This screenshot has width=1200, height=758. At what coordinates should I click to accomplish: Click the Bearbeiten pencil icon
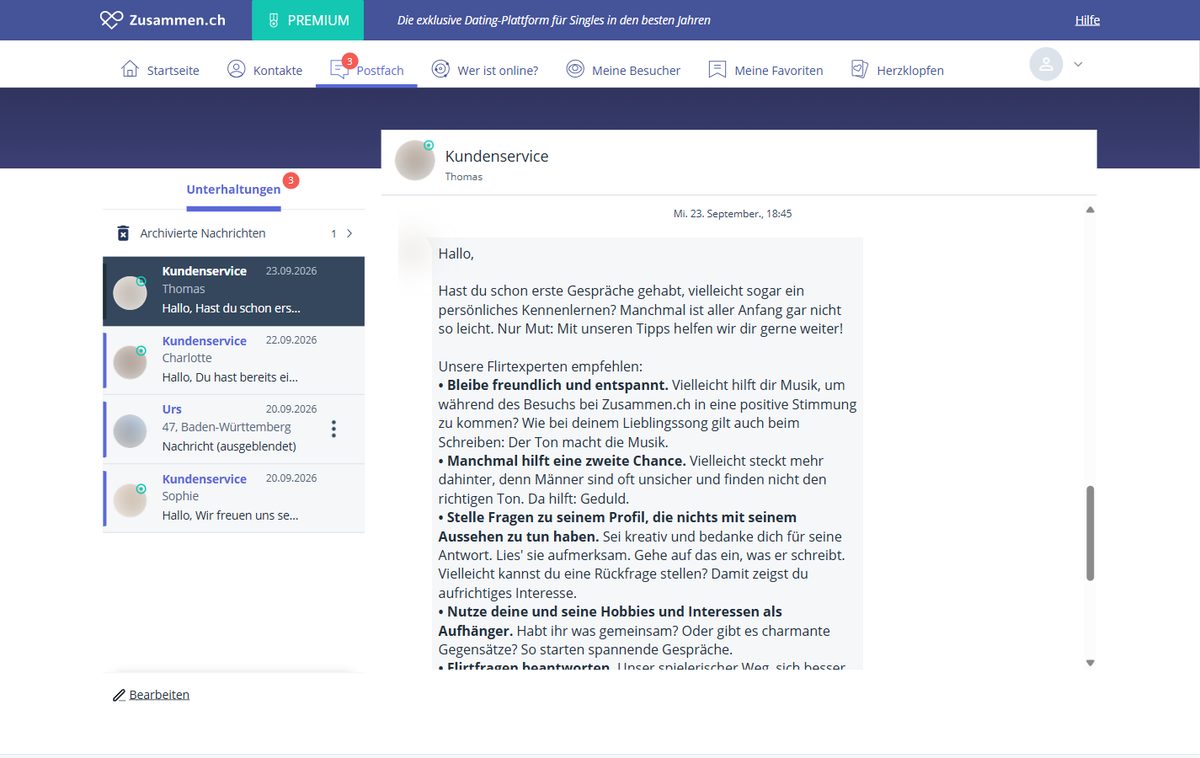click(x=119, y=695)
